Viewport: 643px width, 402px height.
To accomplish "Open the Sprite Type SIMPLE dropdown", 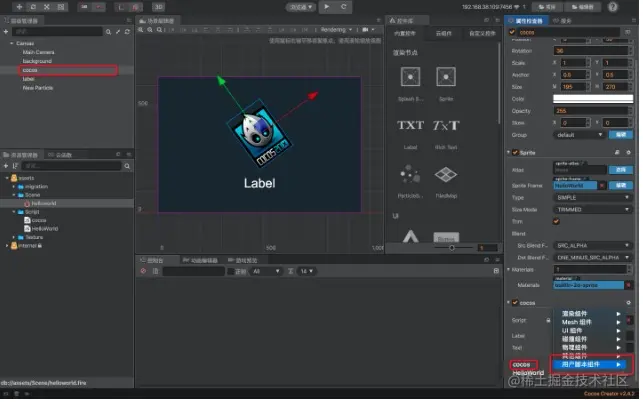I will pos(593,198).
